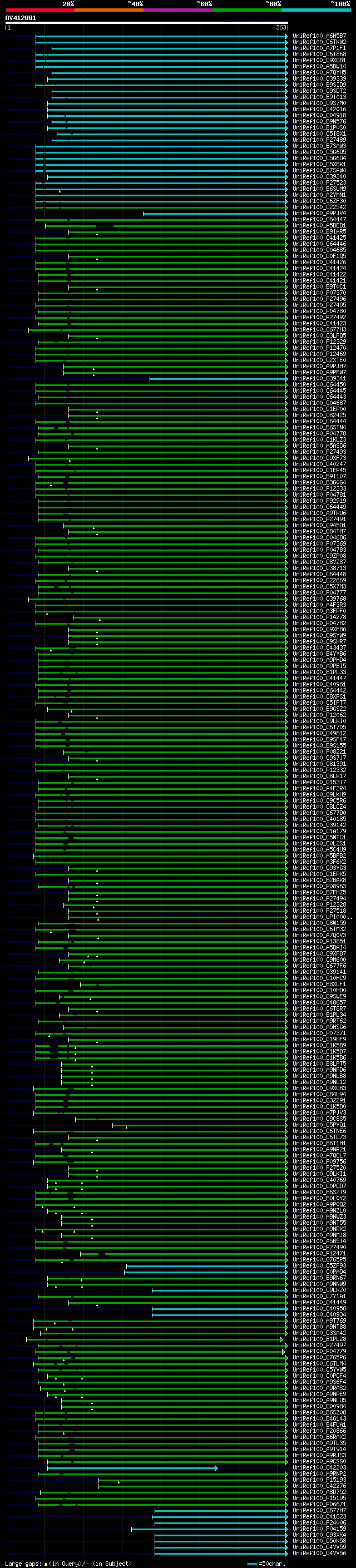The image size is (356, 1568).
Task: Select the UniRef100_Q5I8X1 label
Action: pos(319,134)
